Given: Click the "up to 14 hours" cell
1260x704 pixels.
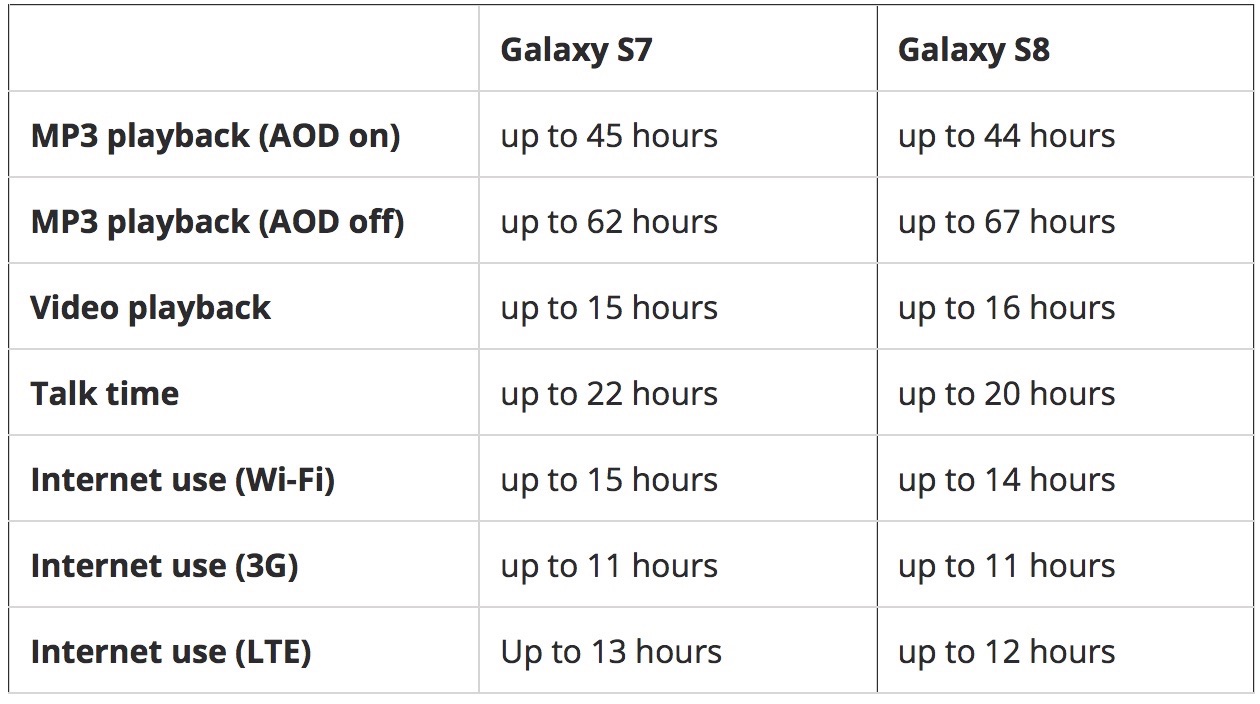Looking at the screenshot, I should click(x=1006, y=480).
